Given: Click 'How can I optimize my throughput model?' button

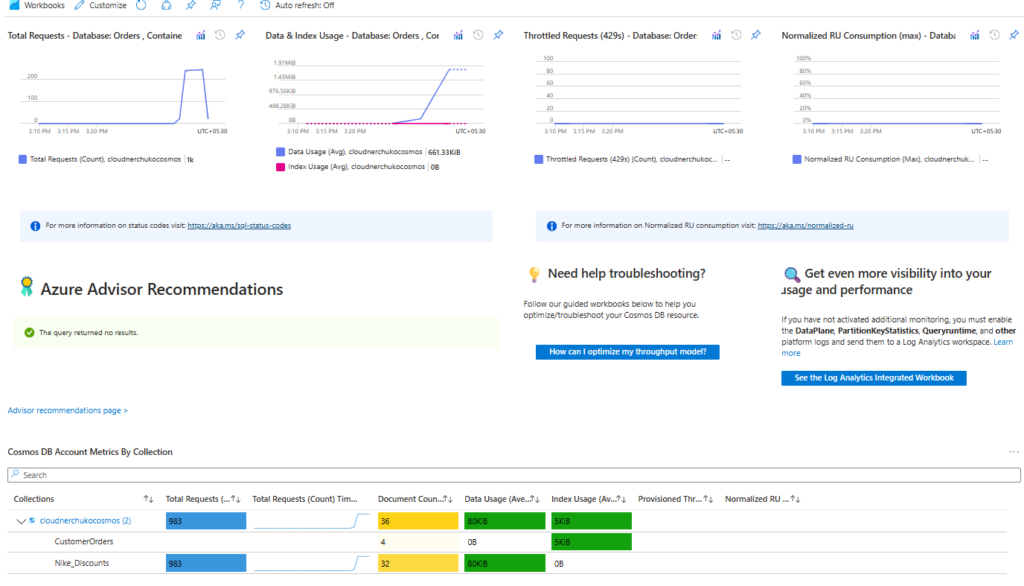Looking at the screenshot, I should [627, 352].
